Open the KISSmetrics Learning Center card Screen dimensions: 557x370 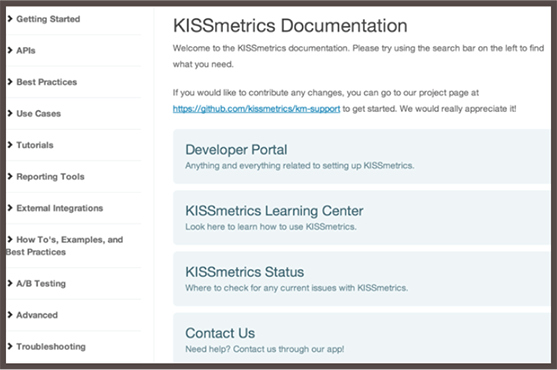pos(362,218)
